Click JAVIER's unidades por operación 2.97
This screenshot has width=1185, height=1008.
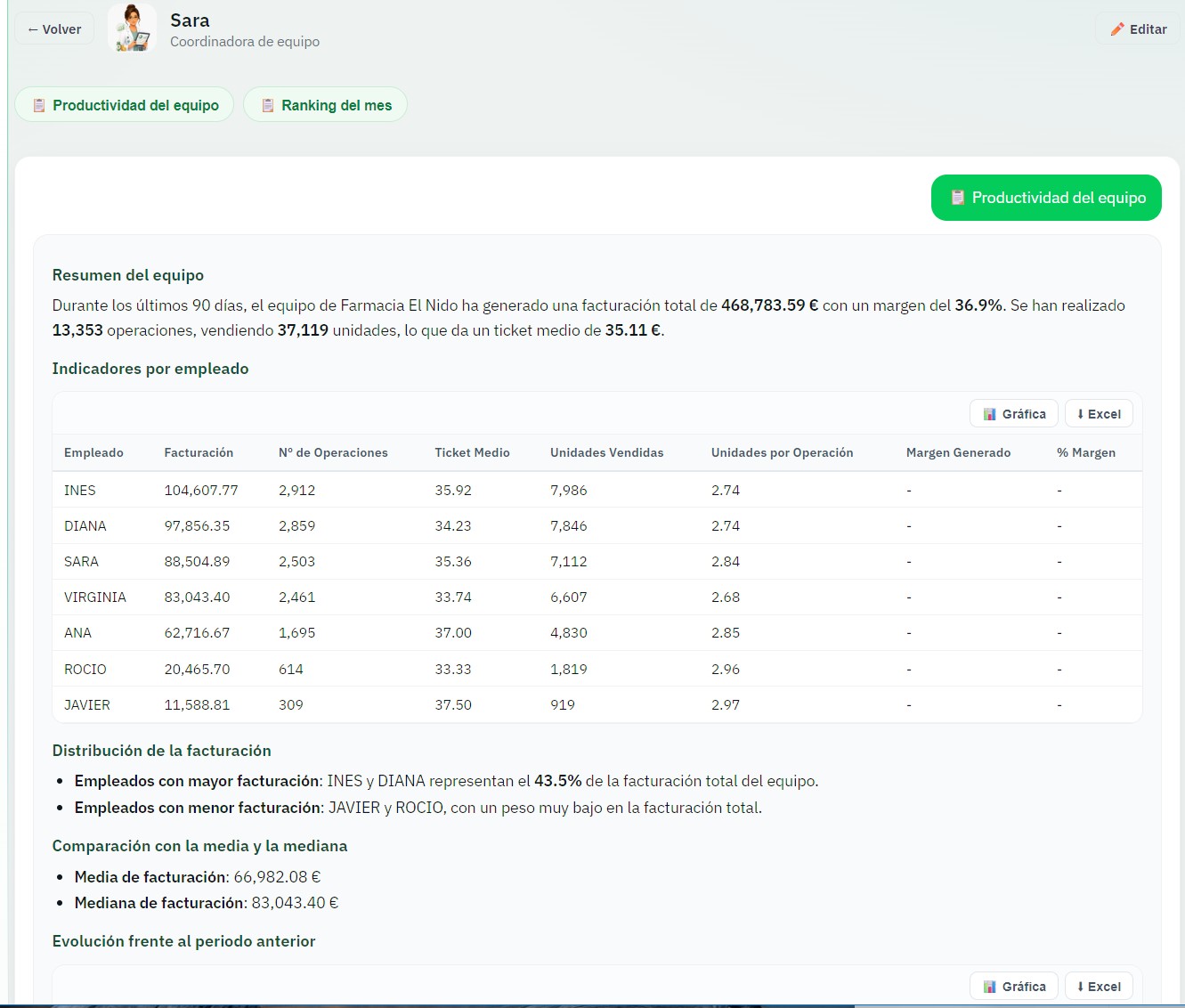pos(726,705)
